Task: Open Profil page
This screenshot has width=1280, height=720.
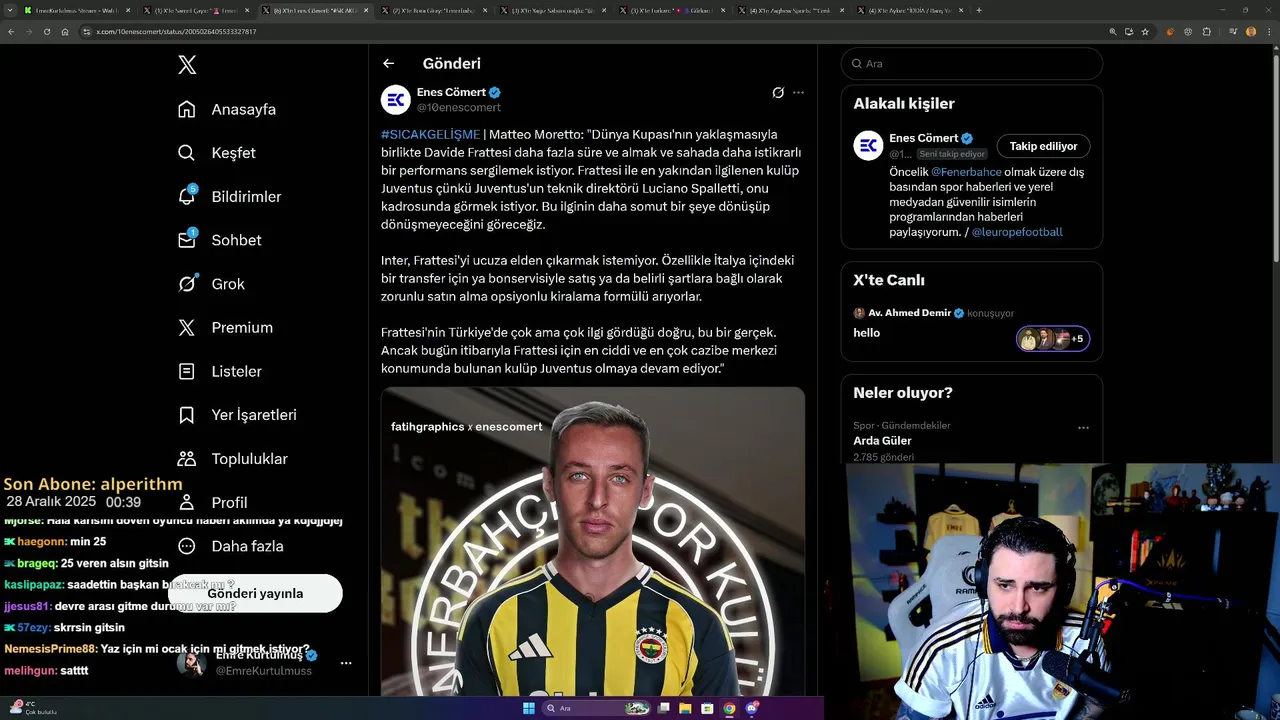Action: (x=212, y=502)
